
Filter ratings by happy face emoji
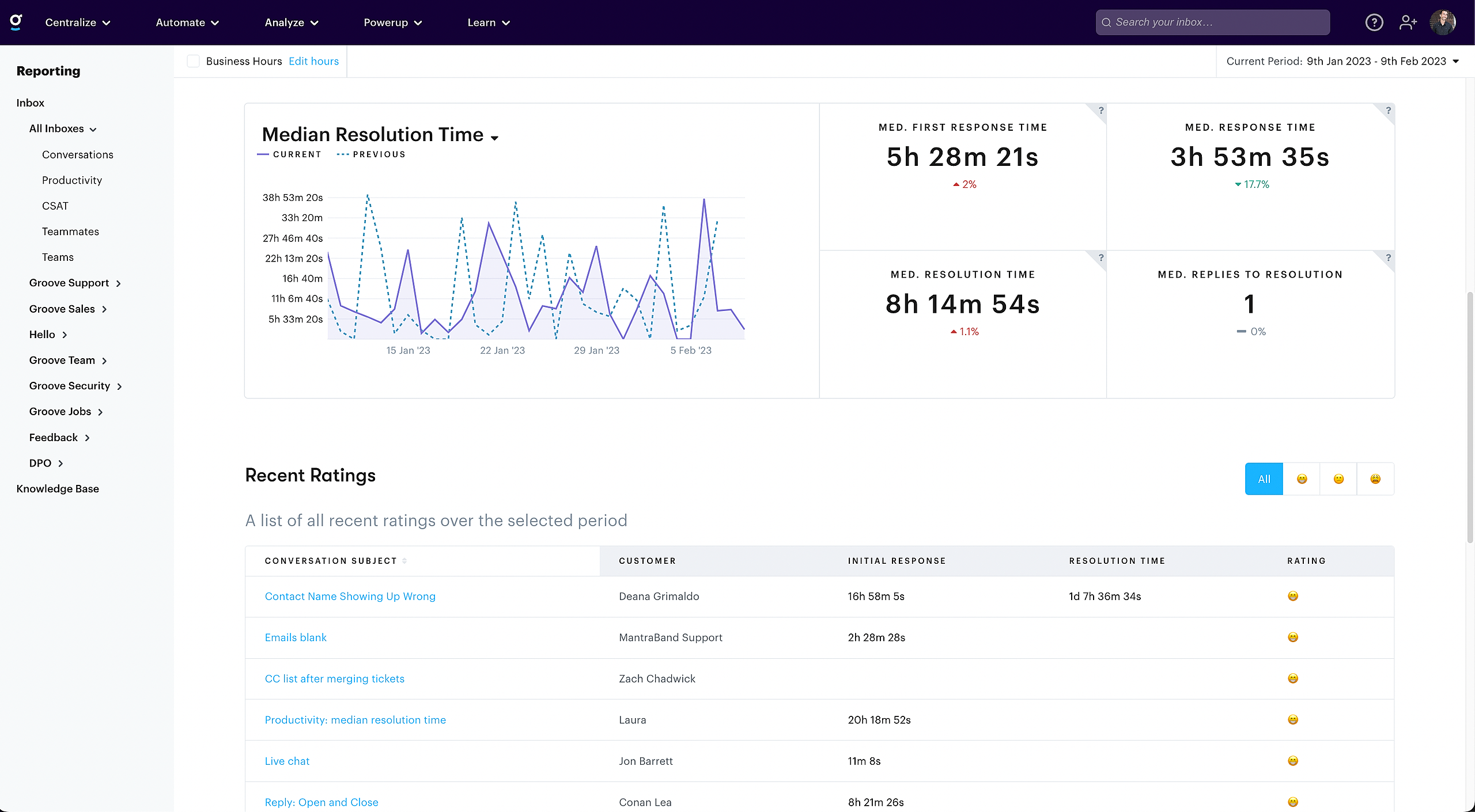coord(1302,479)
